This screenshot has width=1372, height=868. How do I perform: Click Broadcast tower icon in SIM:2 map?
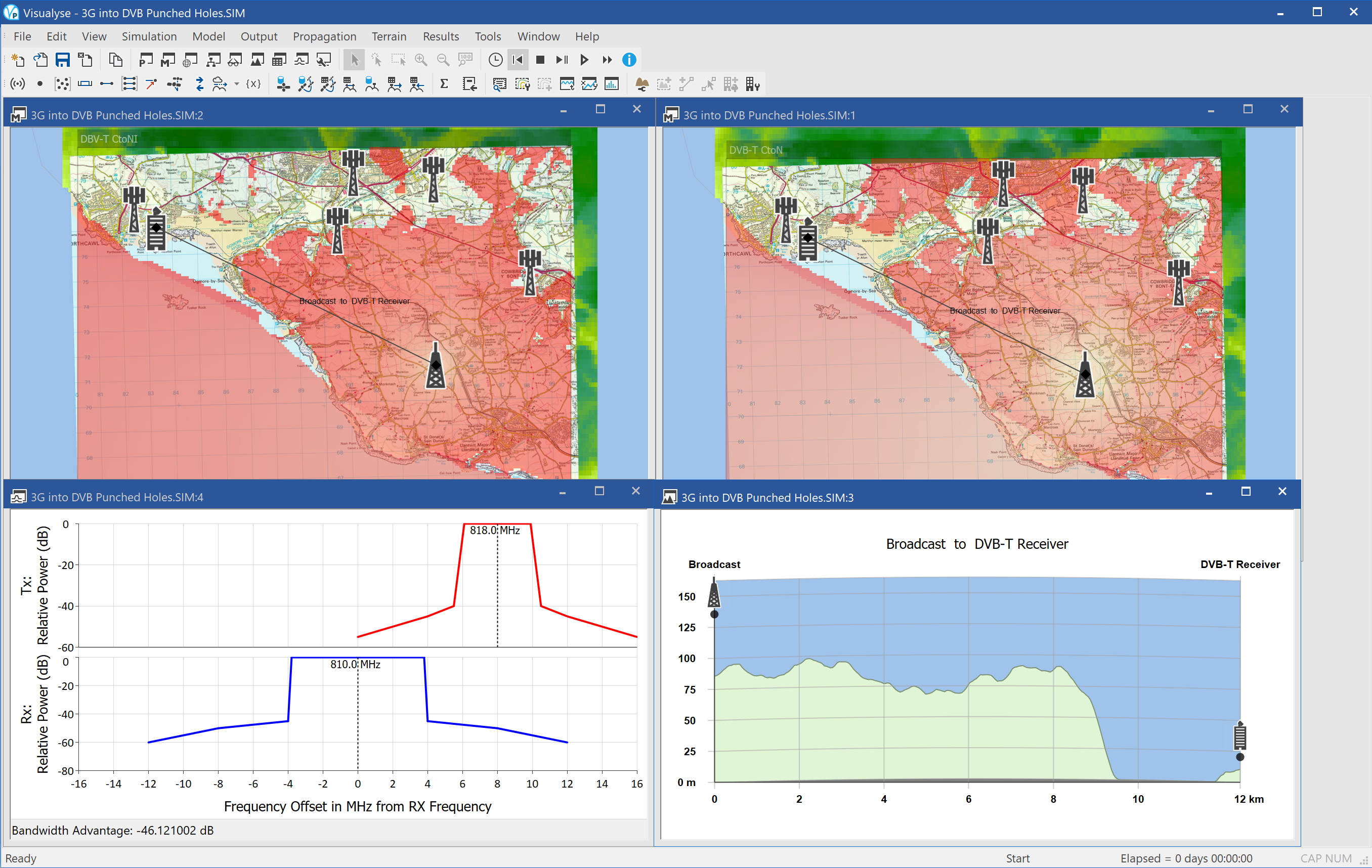click(x=436, y=366)
